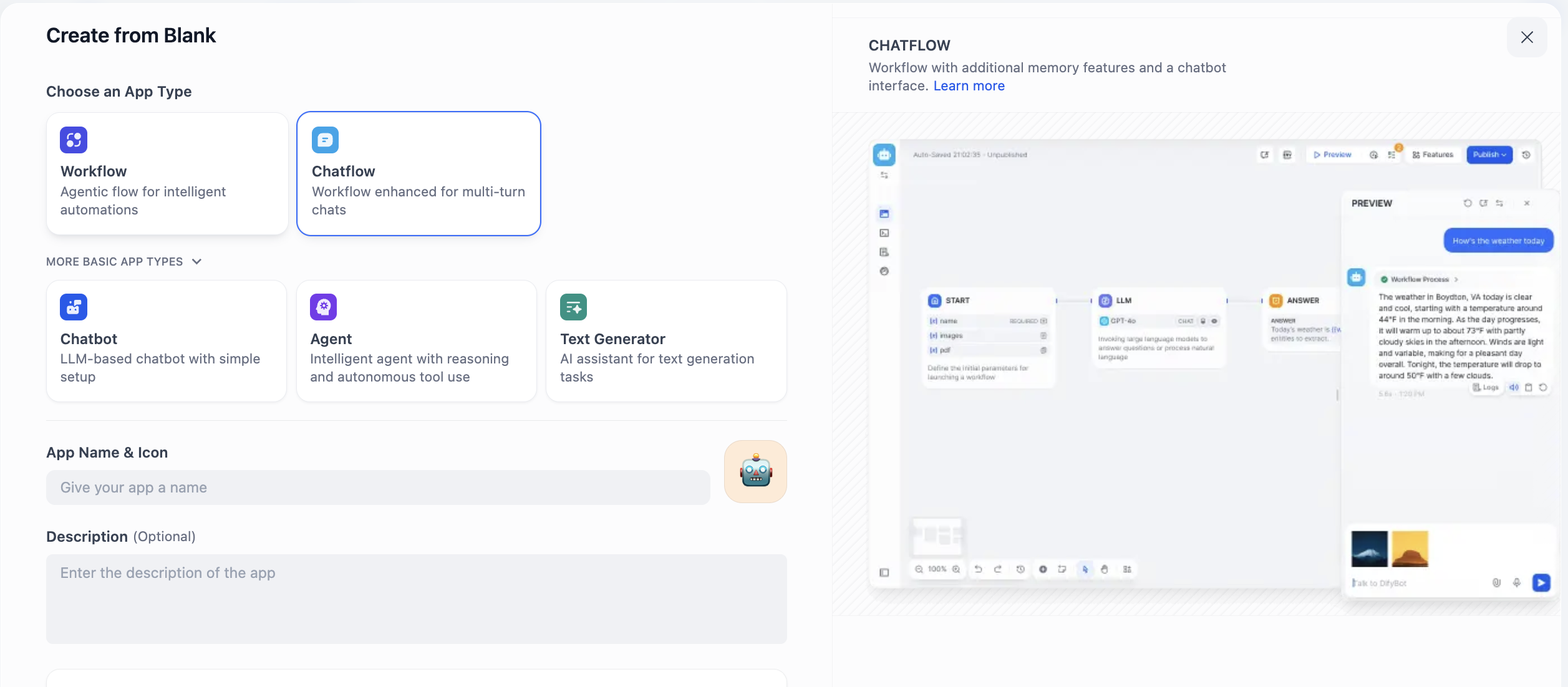Click the Workflow app type icon
This screenshot has height=687, width=1568.
pyautogui.click(x=74, y=140)
